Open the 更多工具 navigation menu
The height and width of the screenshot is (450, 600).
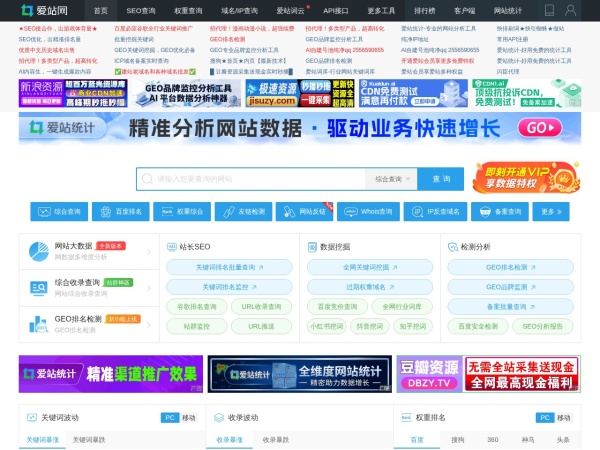tap(381, 11)
